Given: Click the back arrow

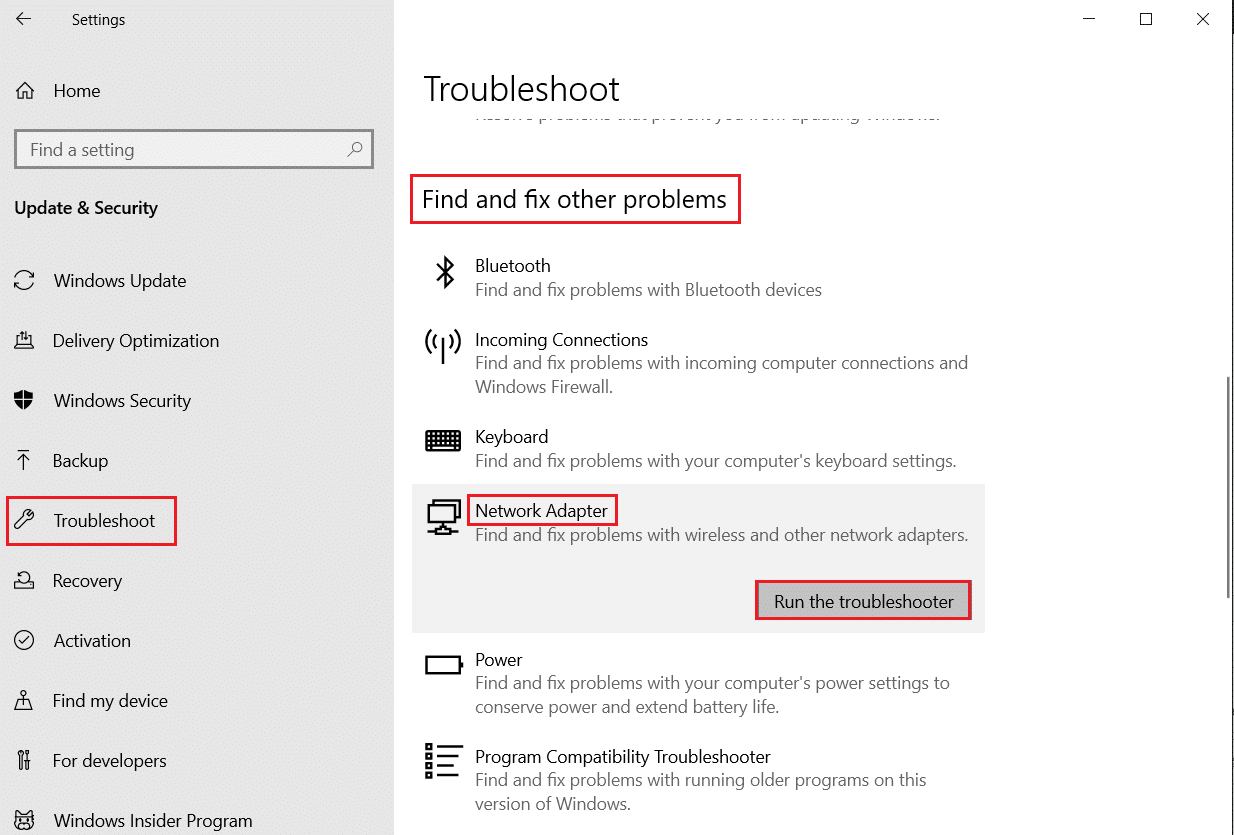Looking at the screenshot, I should tap(22, 18).
